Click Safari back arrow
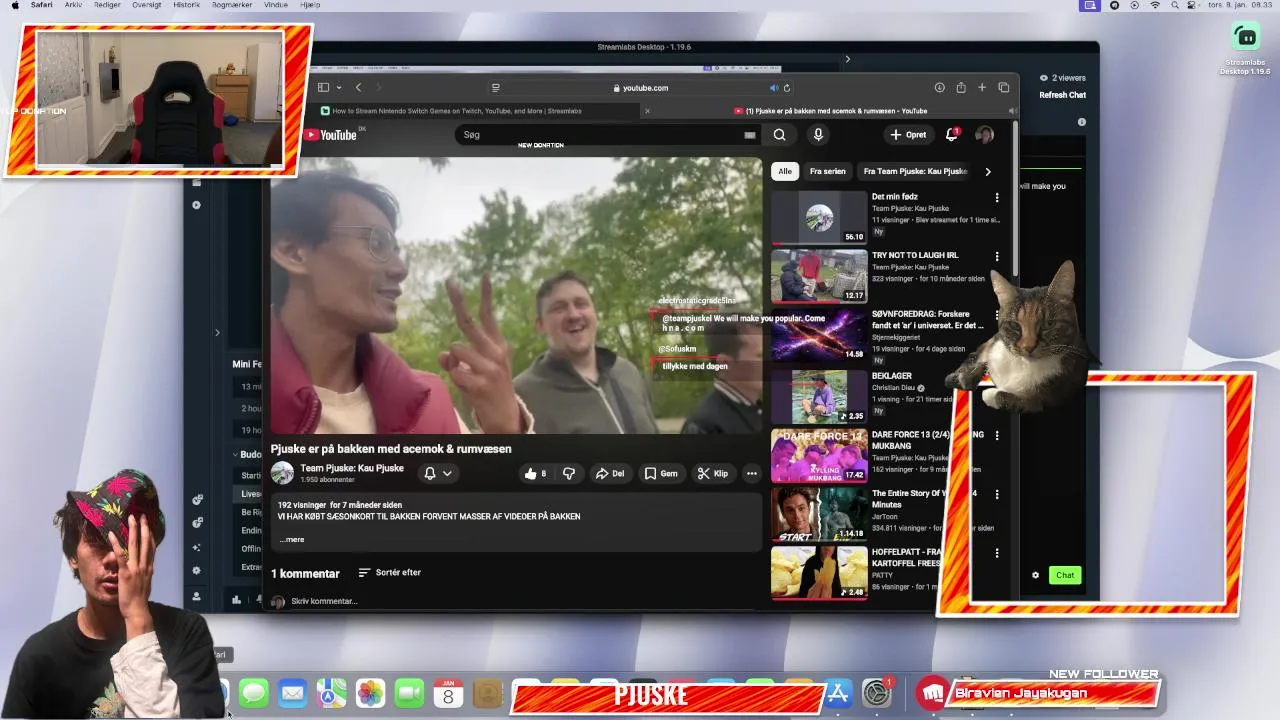This screenshot has width=1280, height=720. (358, 88)
